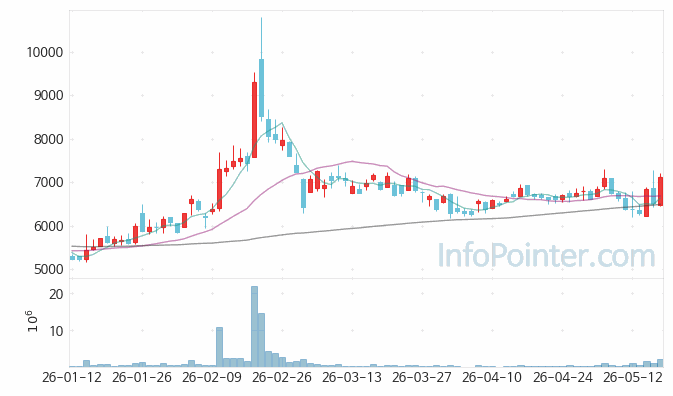The width and height of the screenshot is (673, 396).
Task: Click the volume axis label 10
Action: click(56, 331)
